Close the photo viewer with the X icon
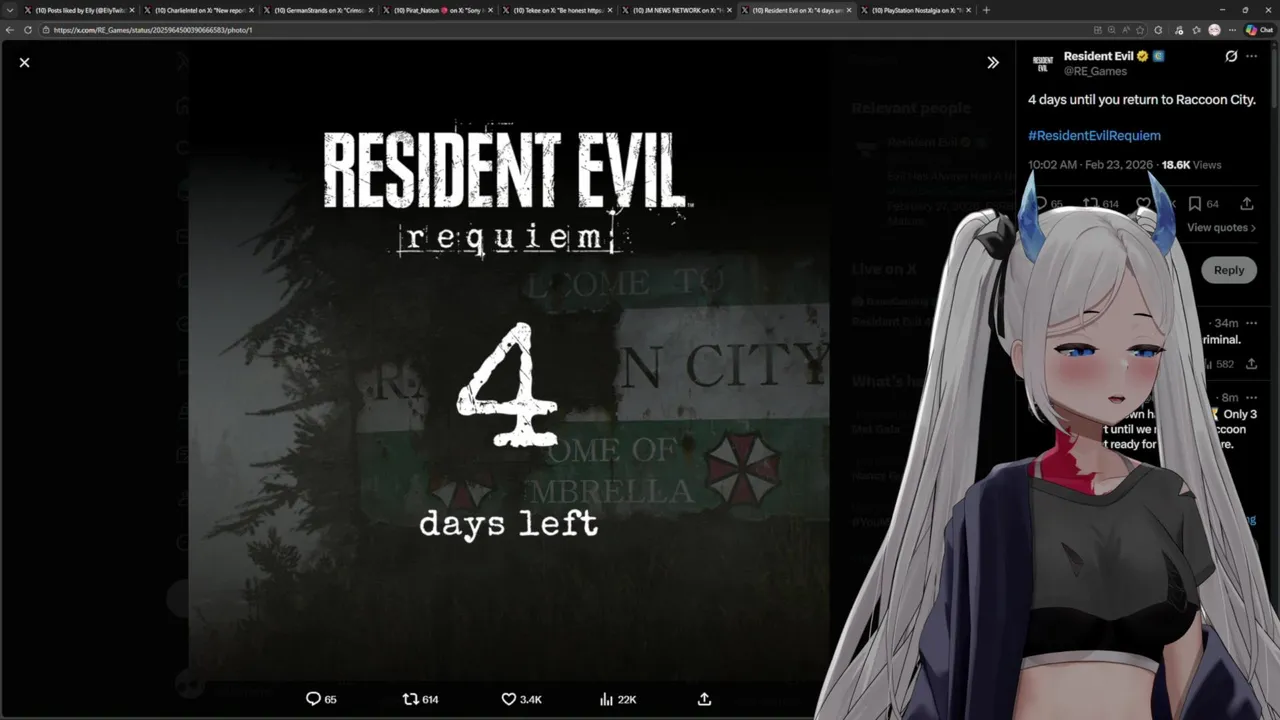The image size is (1280, 720). click(24, 62)
